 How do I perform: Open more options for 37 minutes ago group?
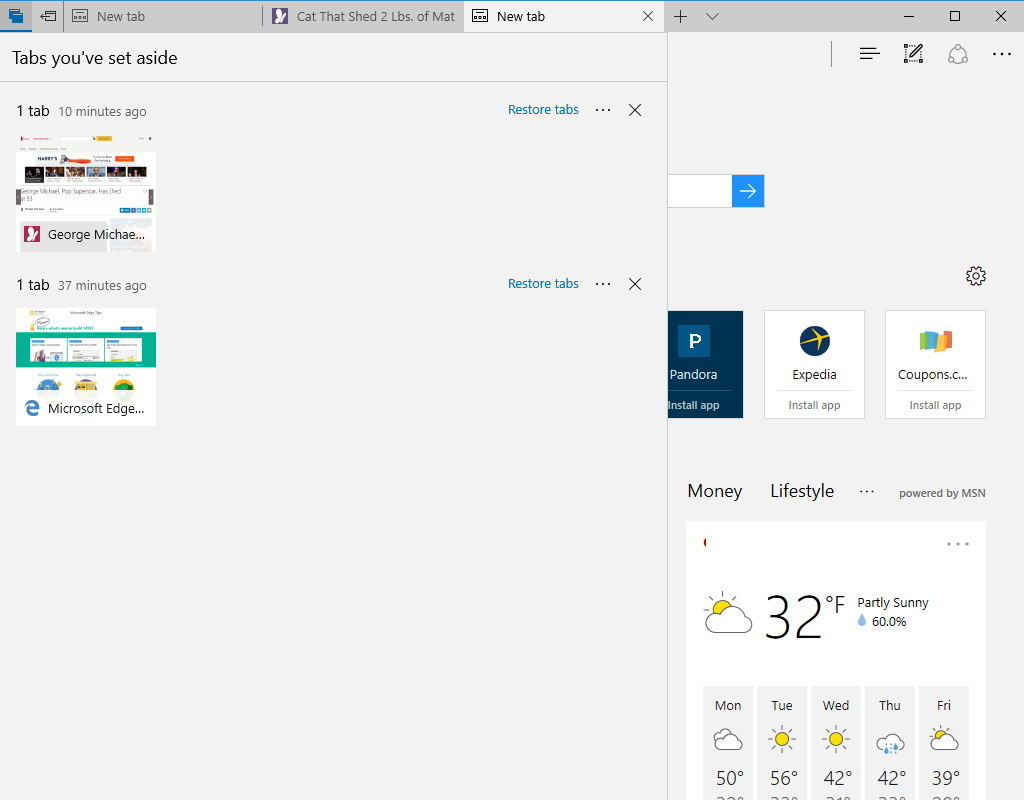(x=603, y=283)
